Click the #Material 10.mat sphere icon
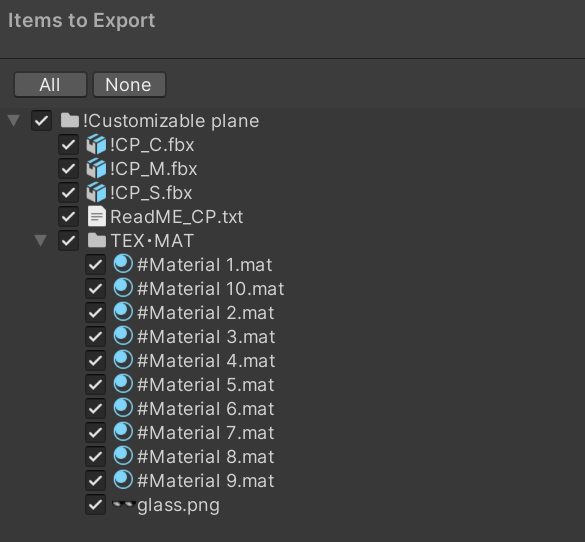585x542 pixels. [x=123, y=288]
